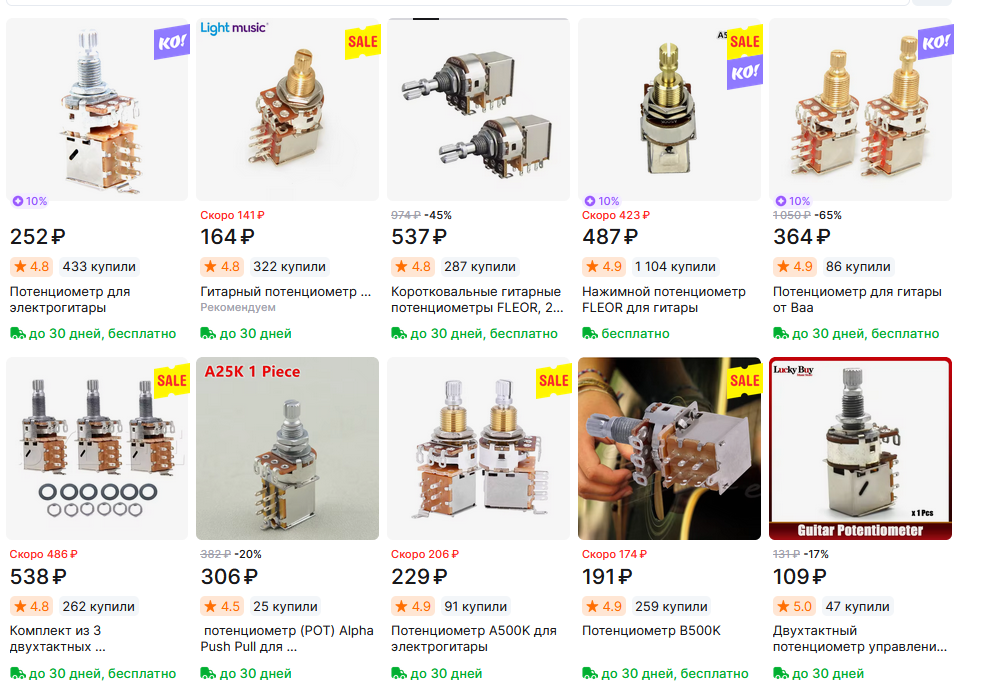Image resolution: width=992 pixels, height=683 pixels.
Task: Open the Нажимной потенциометр FLEOR title link
Action: [664, 300]
